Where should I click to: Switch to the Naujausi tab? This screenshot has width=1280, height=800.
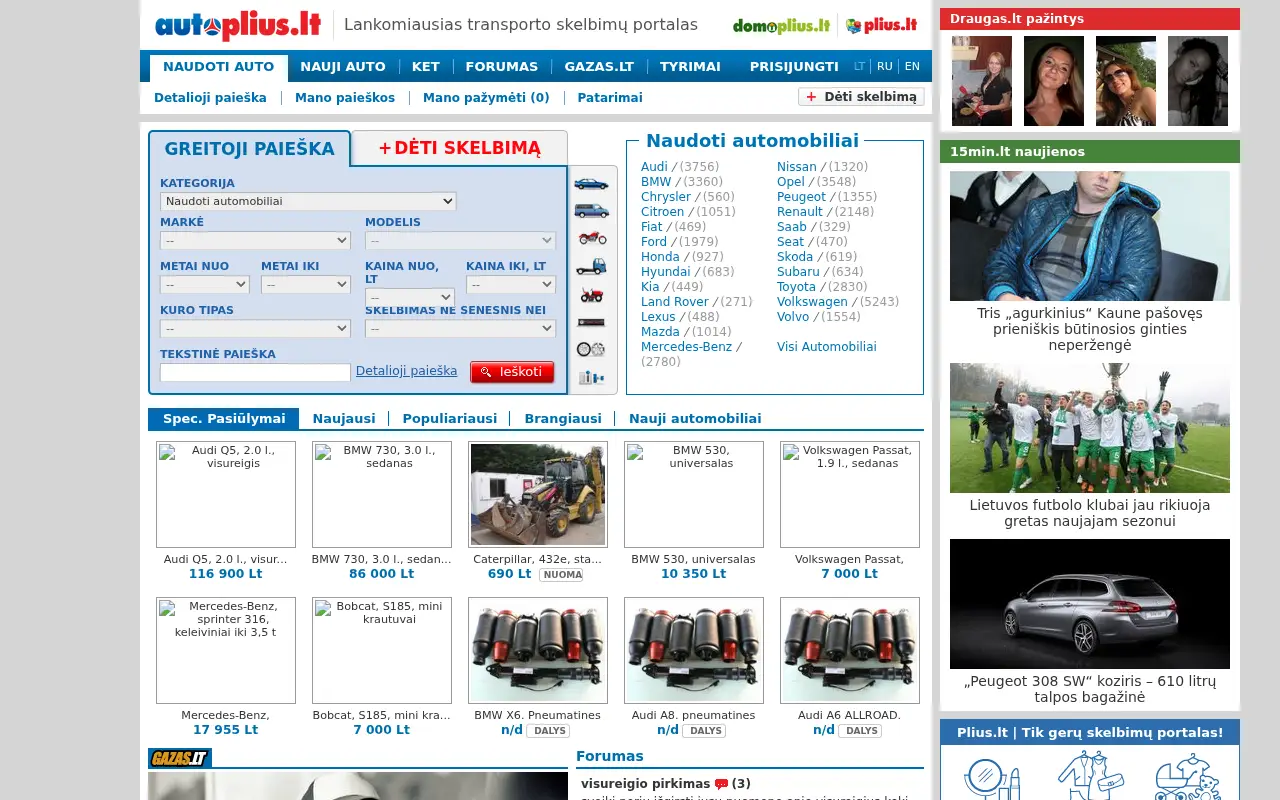coord(344,419)
